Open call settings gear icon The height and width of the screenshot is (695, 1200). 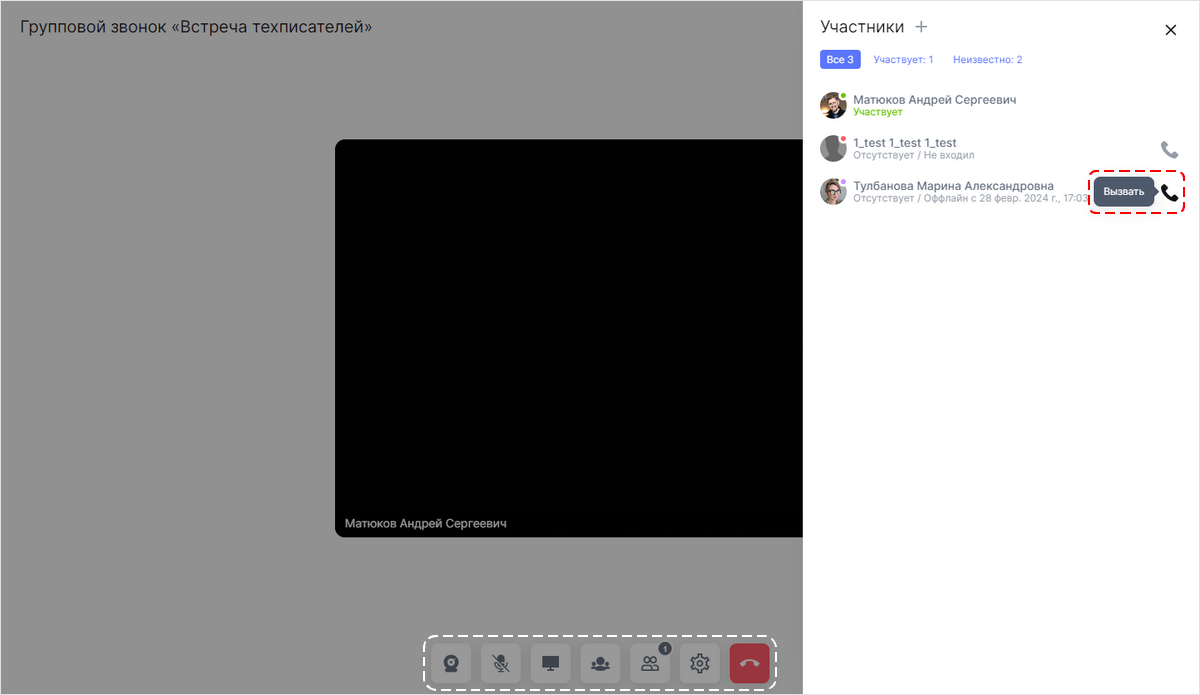click(700, 663)
